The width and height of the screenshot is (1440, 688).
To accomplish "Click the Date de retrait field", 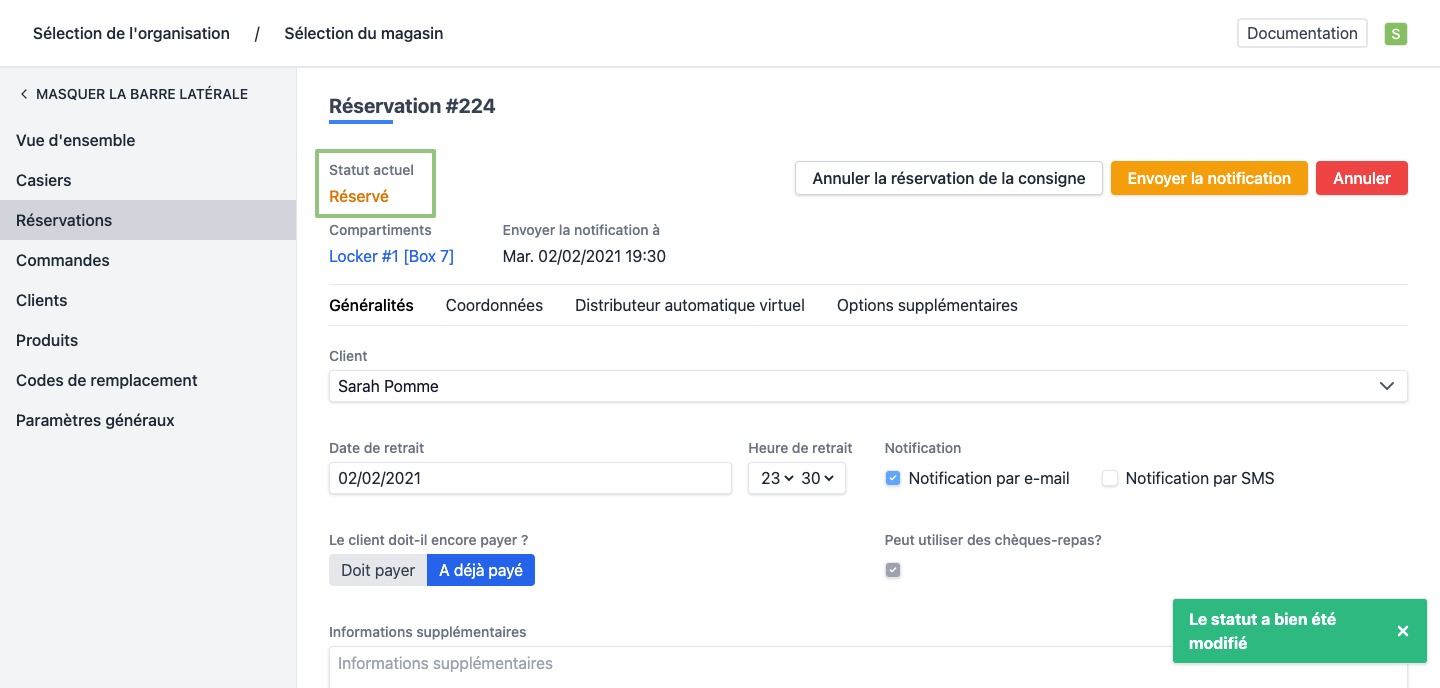I will 529,479.
